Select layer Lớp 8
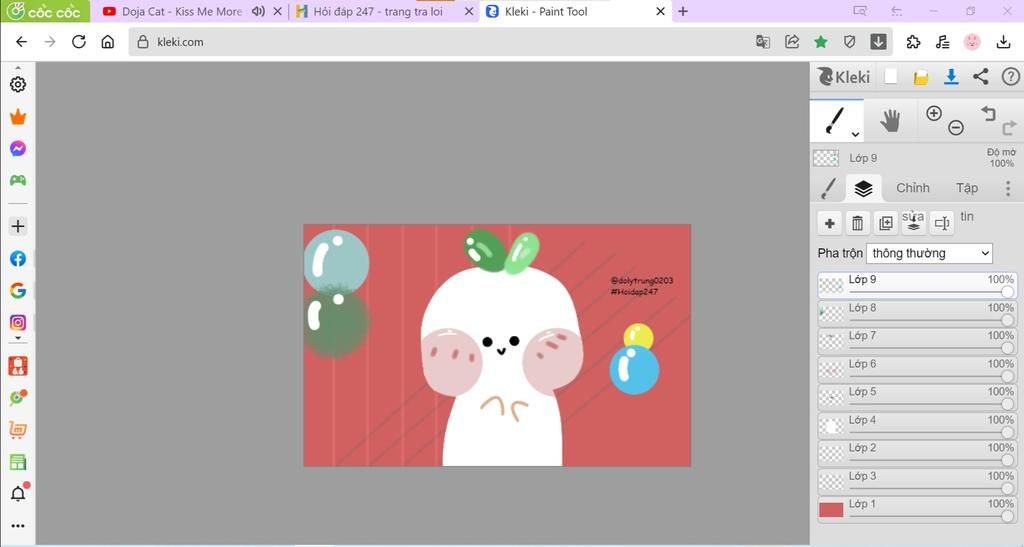 pos(917,313)
